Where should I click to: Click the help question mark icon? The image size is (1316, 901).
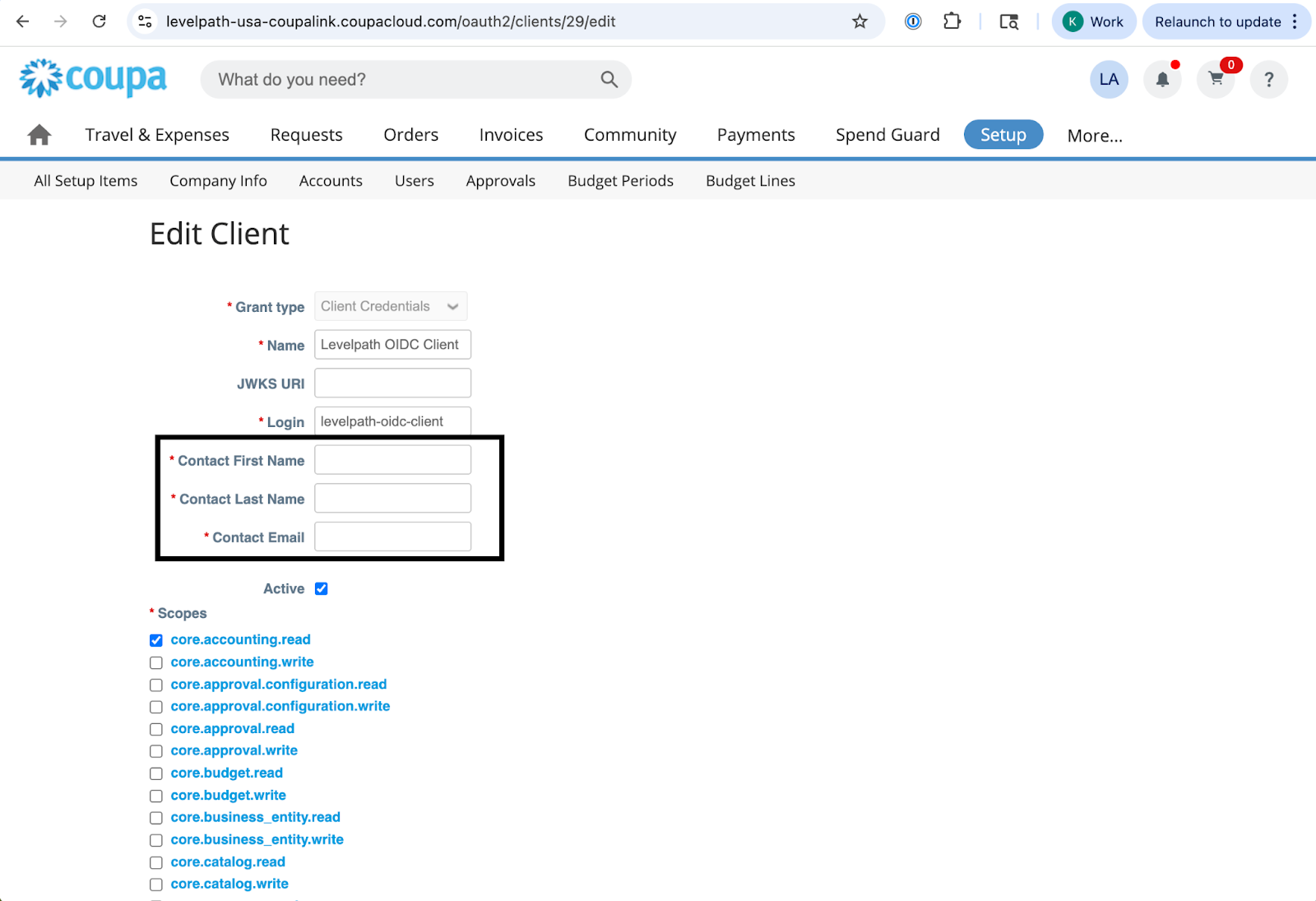(1268, 80)
